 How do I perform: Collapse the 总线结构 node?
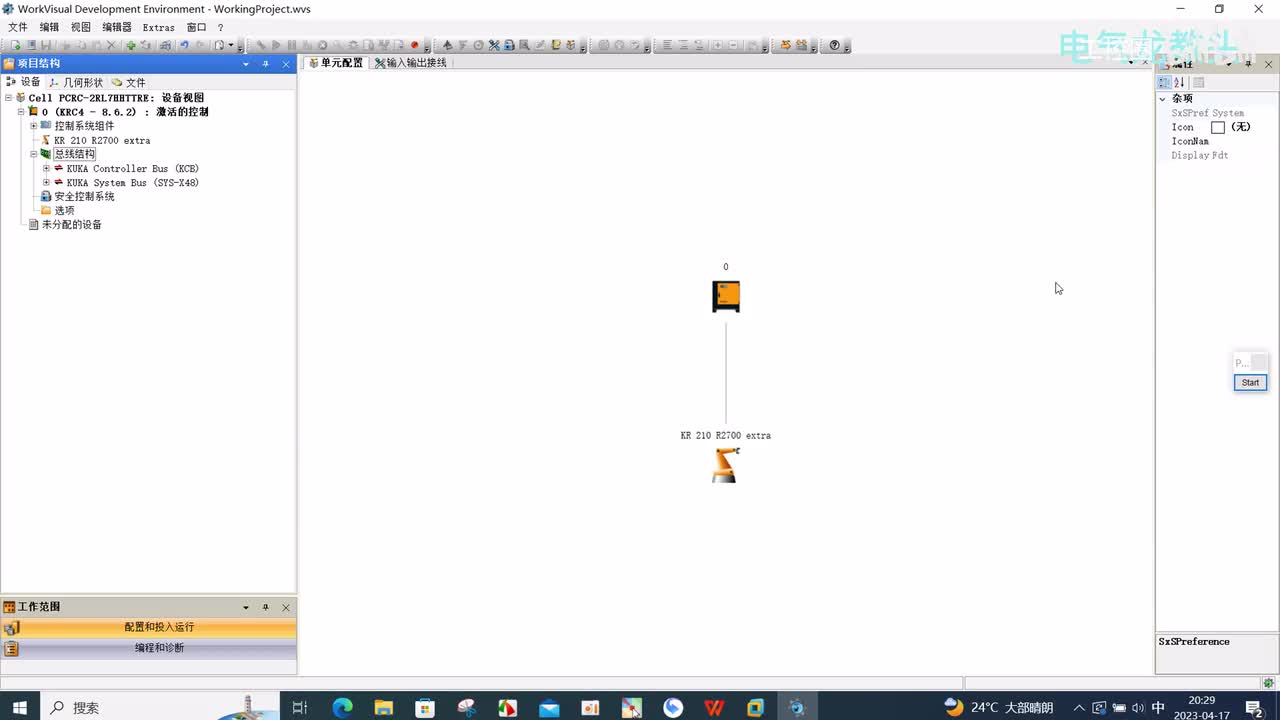click(33, 154)
